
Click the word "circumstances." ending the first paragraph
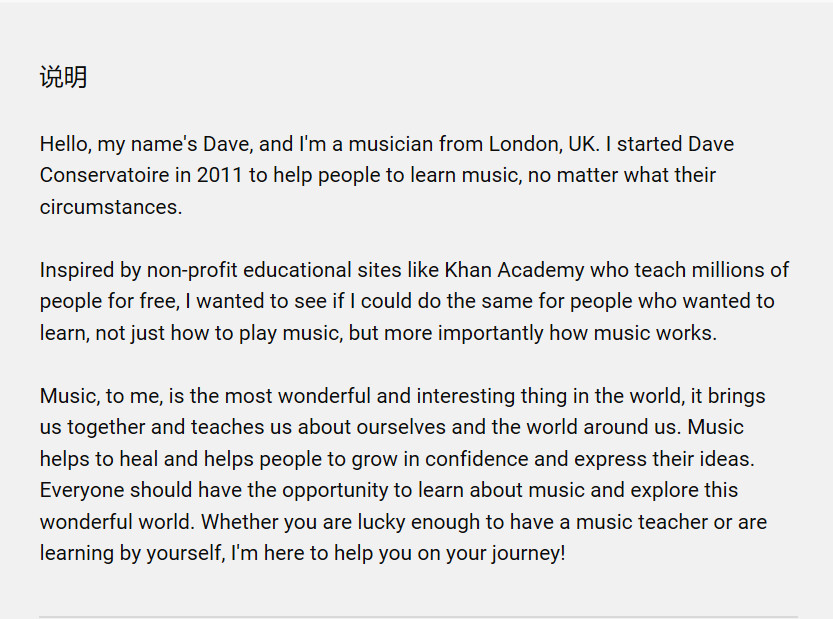(111, 207)
